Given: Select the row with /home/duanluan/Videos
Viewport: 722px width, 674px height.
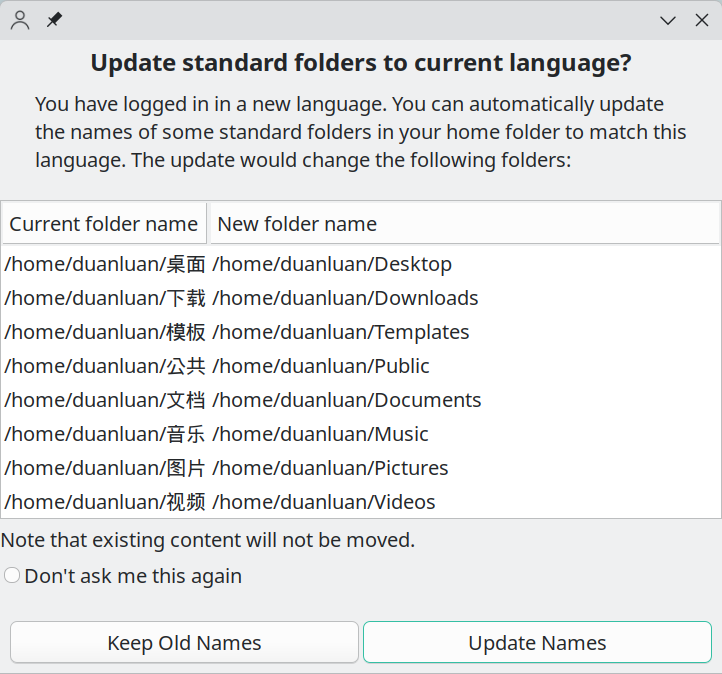Looking at the screenshot, I should 361,502.
